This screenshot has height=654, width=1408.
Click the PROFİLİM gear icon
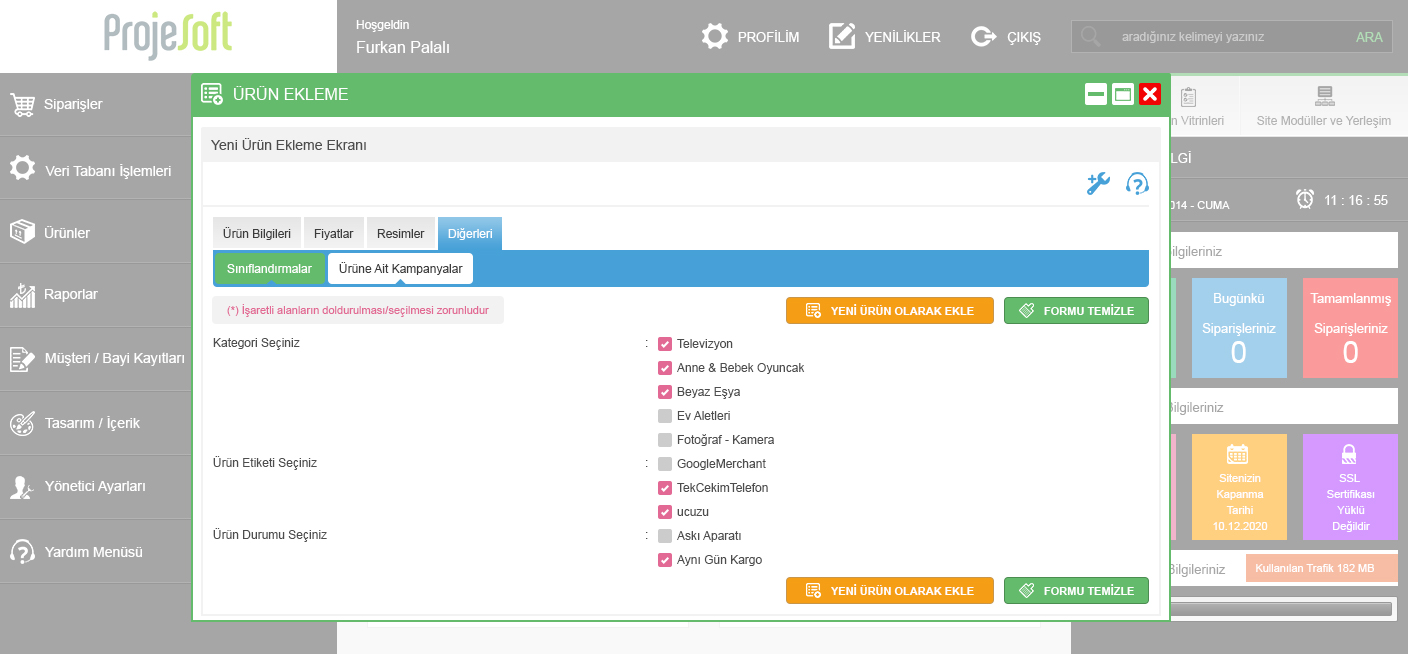(714, 37)
